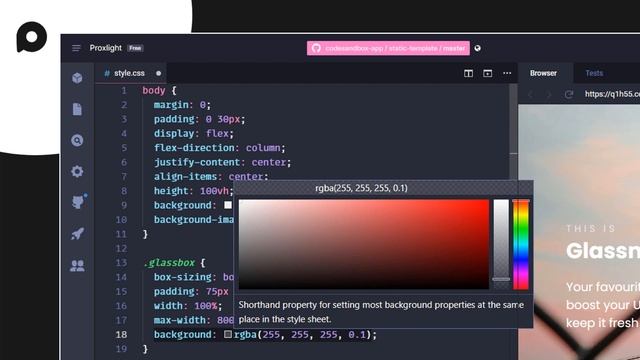
Task: Click the editor vertical scrollbar
Action: tap(513, 131)
